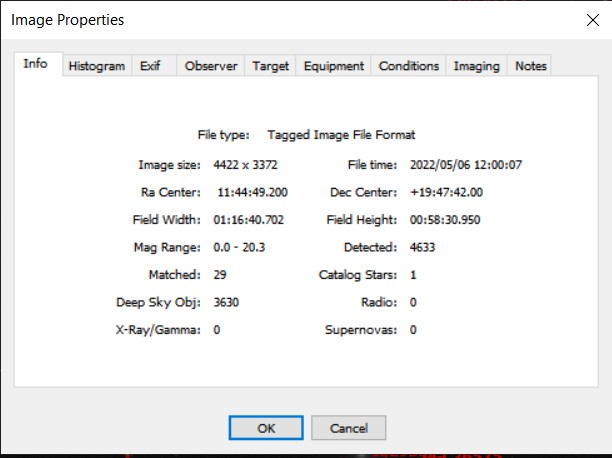
Task: Open the Conditions tab
Action: (x=409, y=66)
